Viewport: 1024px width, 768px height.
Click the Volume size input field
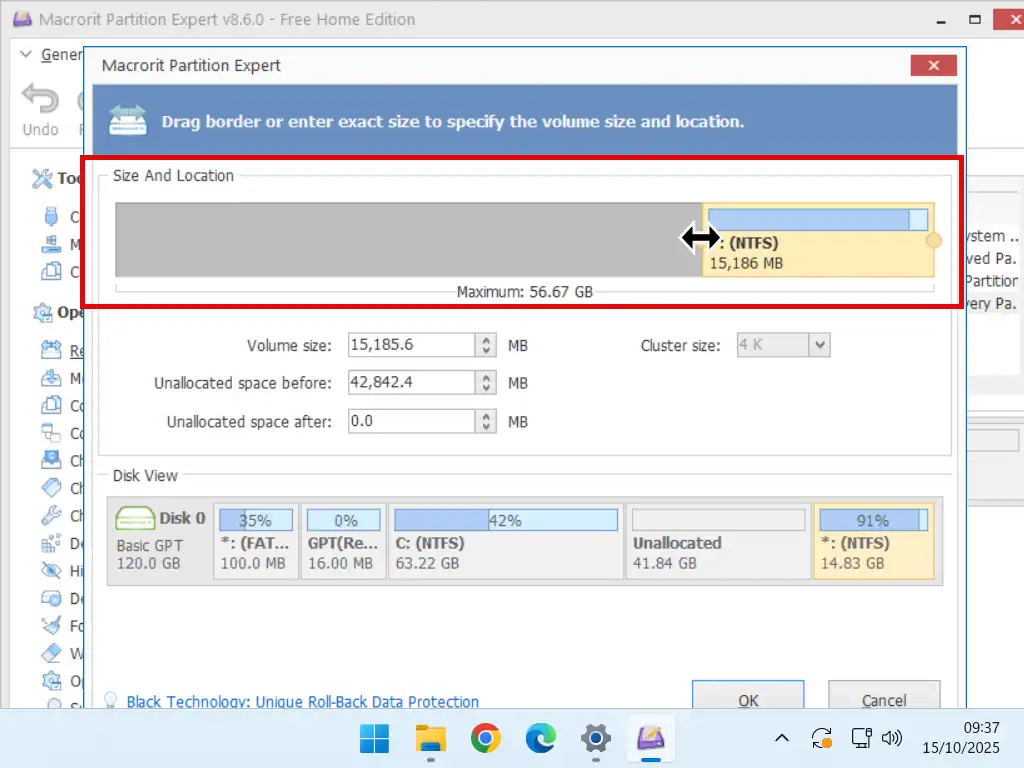pyautogui.click(x=411, y=345)
